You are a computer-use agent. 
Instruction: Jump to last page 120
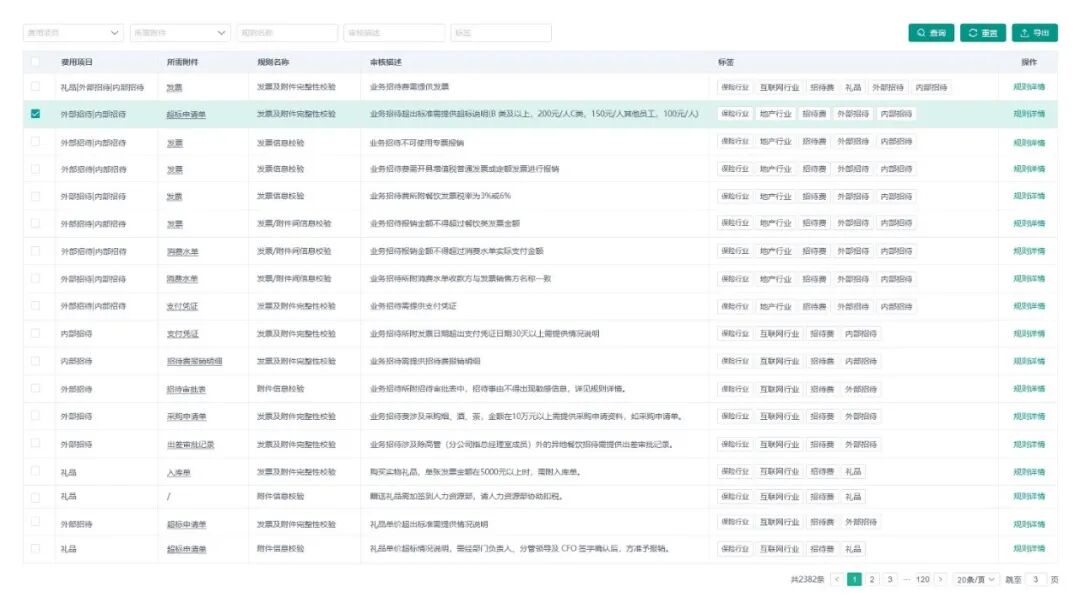pos(922,579)
